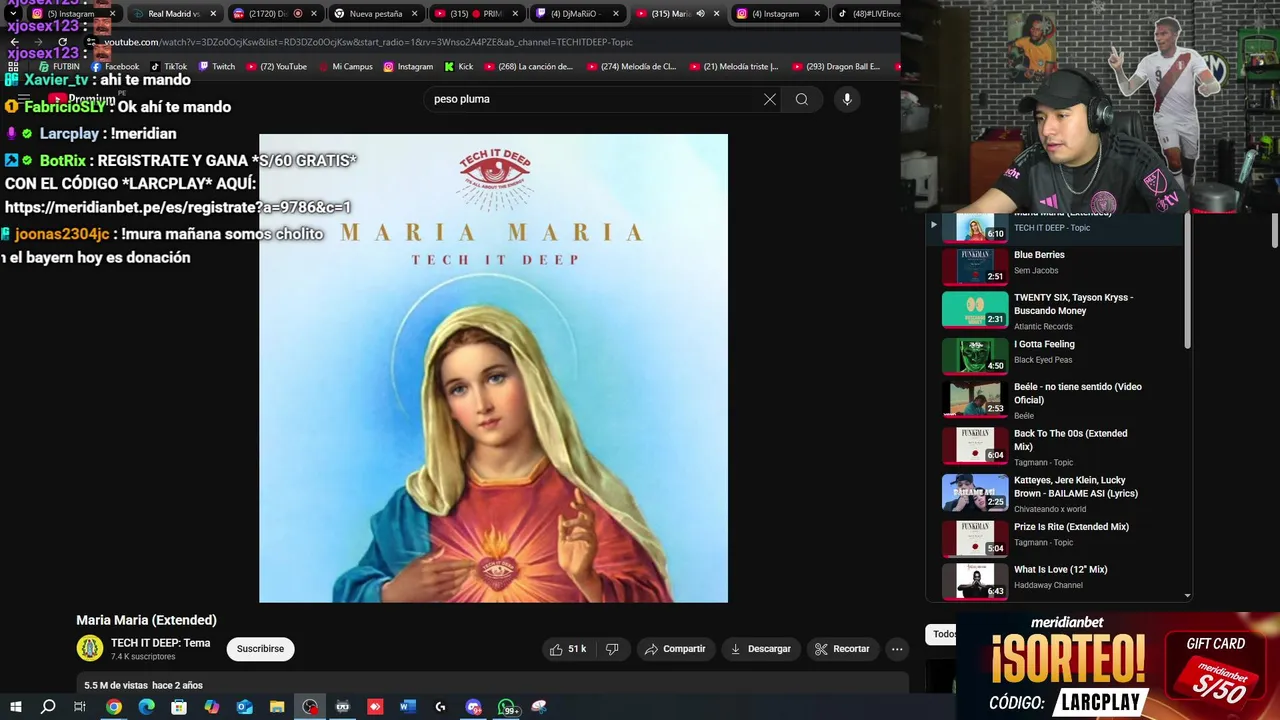The height and width of the screenshot is (720, 1280).
Task: Open TECH IT DEEP channel avatar
Action: point(89,649)
